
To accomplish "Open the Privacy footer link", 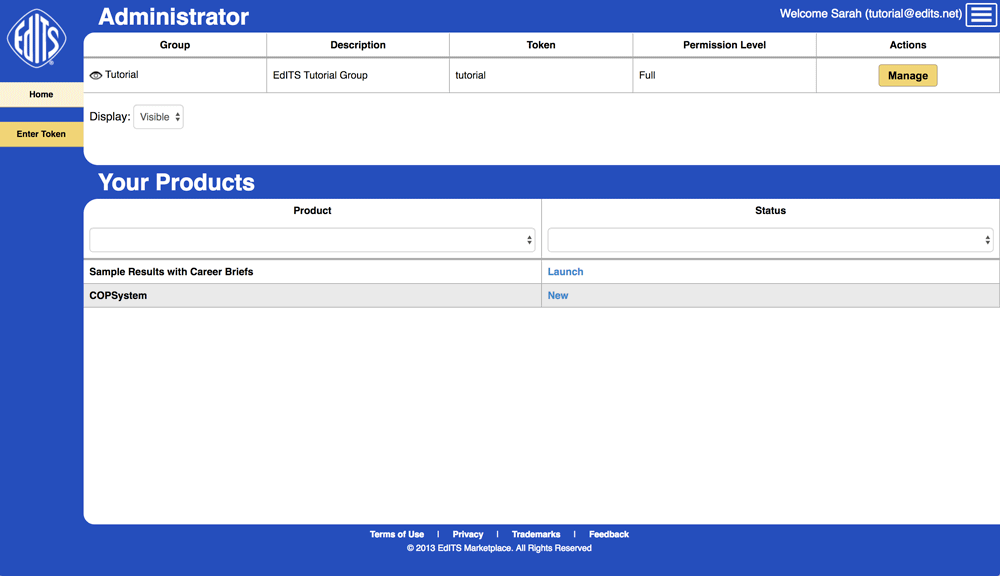I will (x=467, y=535).
